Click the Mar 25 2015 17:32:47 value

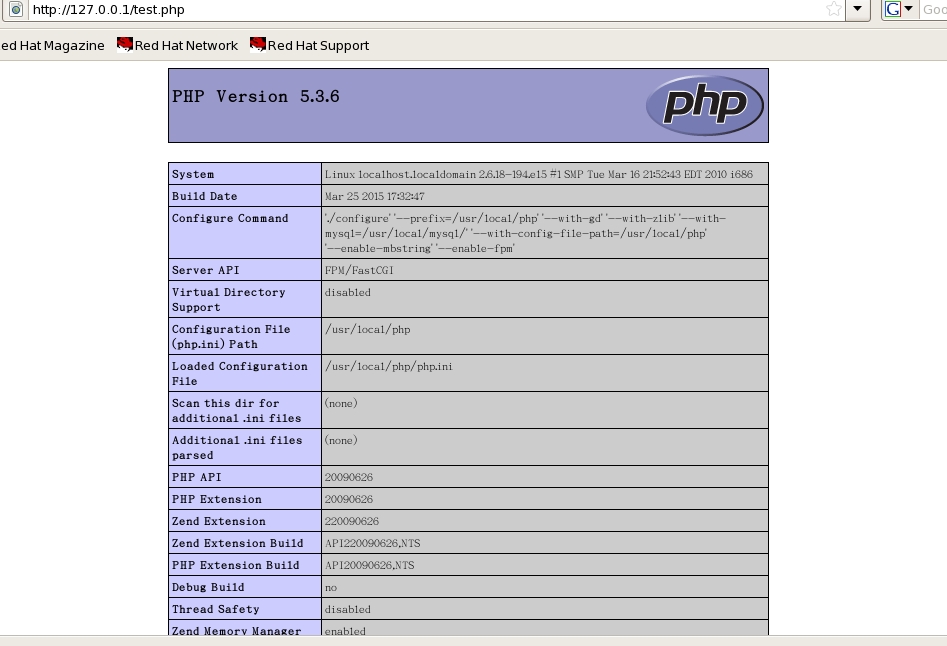click(x=374, y=196)
